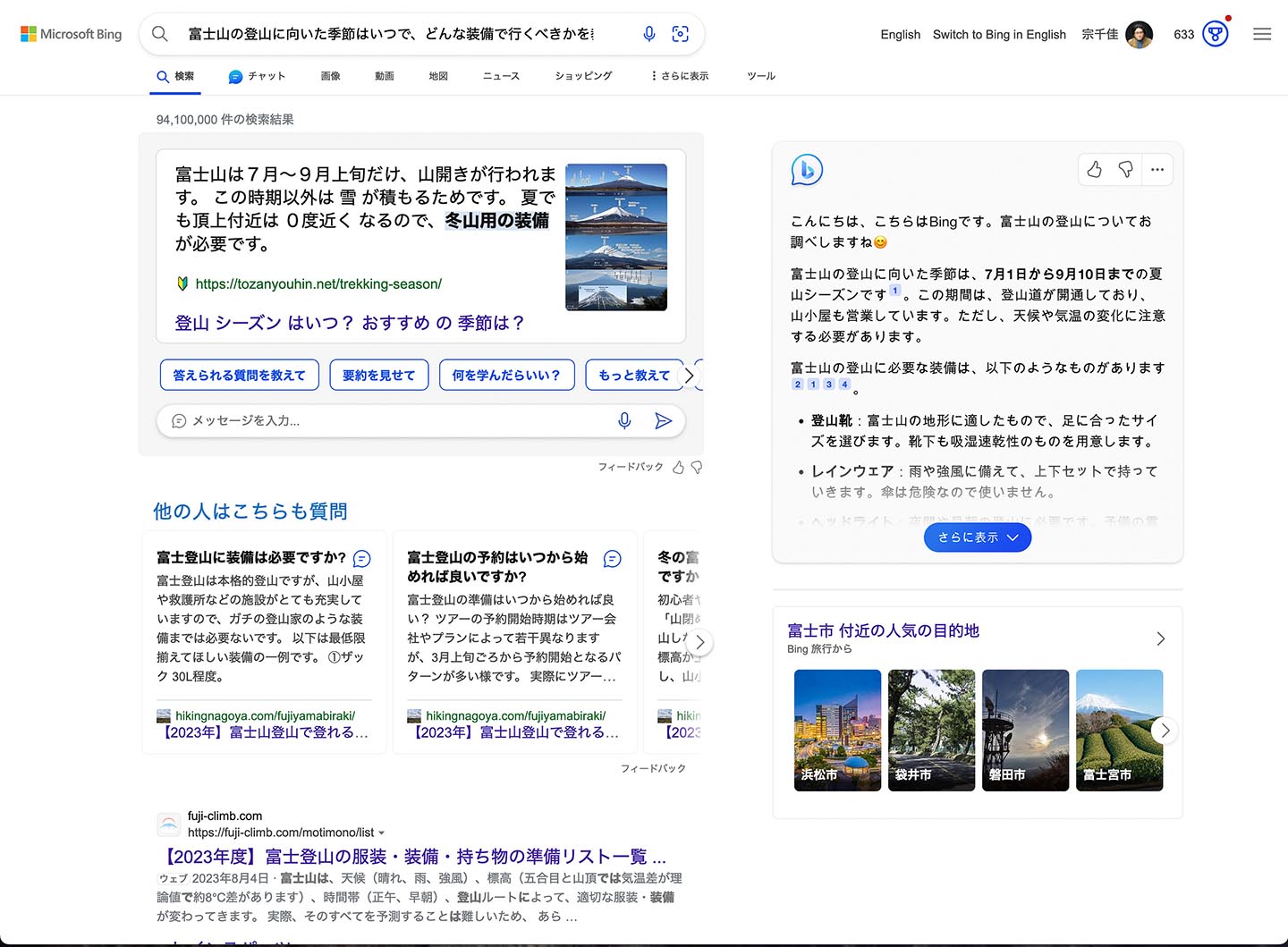The width and height of the screenshot is (1288, 947).
Task: Click citation number 3 badge
Action: coord(829,385)
